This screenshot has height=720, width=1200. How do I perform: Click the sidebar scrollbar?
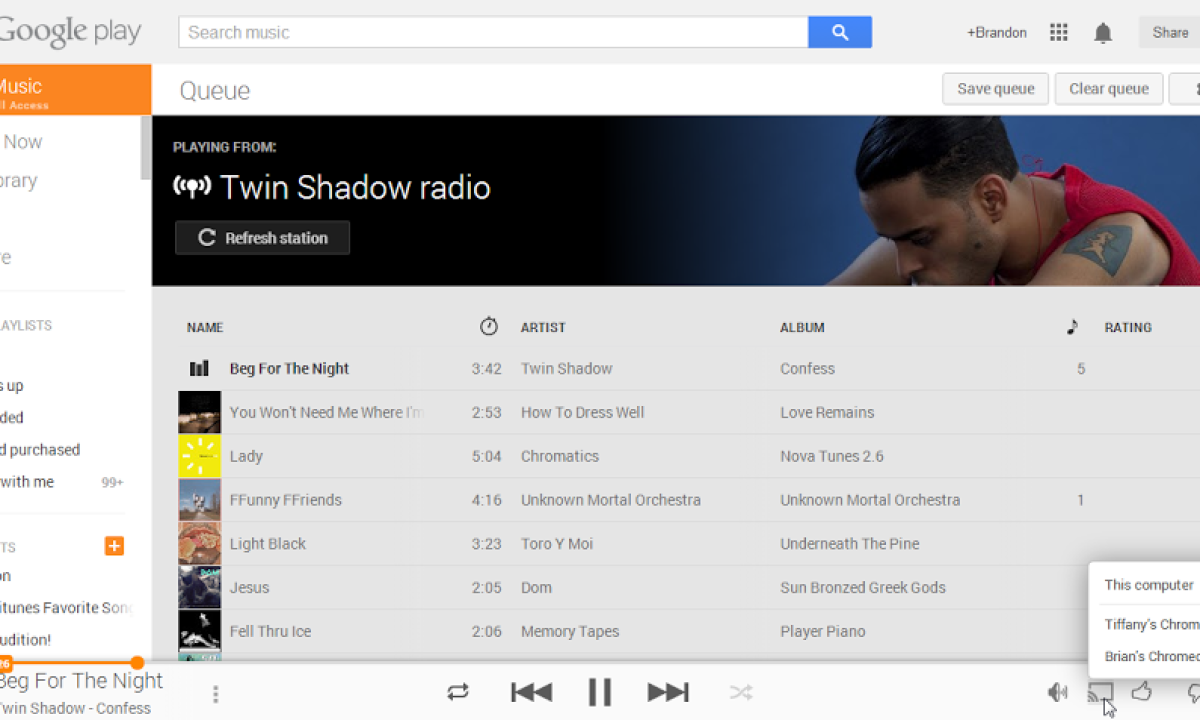point(146,147)
